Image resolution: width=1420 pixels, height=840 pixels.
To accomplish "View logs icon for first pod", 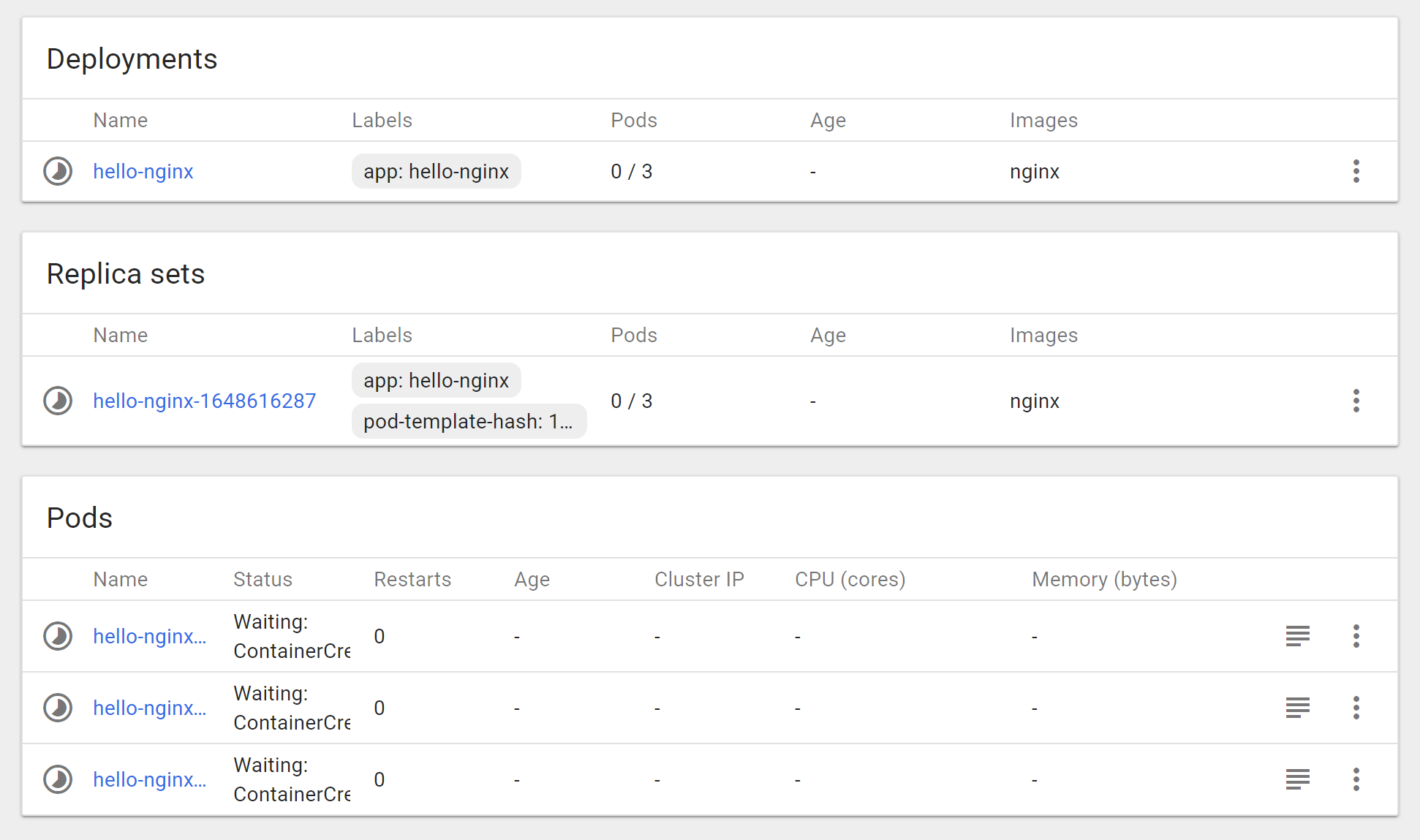I will 1298,636.
